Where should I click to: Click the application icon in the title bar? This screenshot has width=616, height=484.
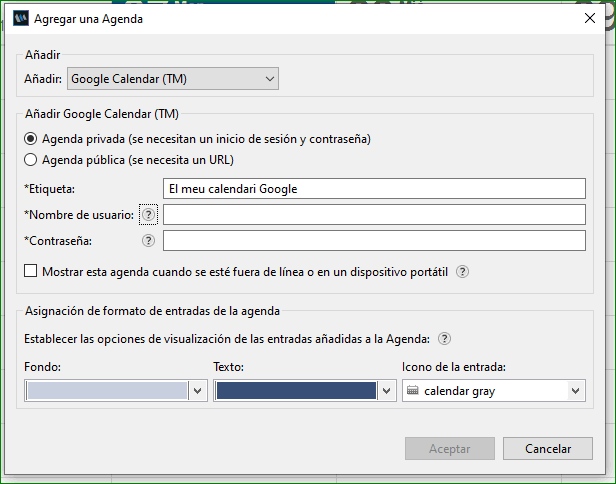pyautogui.click(x=21, y=18)
